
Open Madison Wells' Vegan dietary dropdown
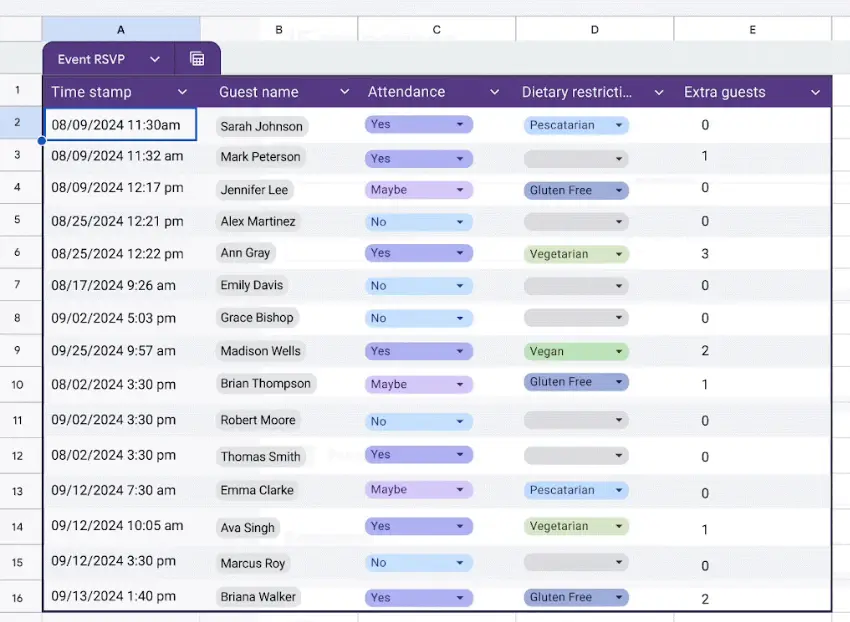[x=619, y=352]
